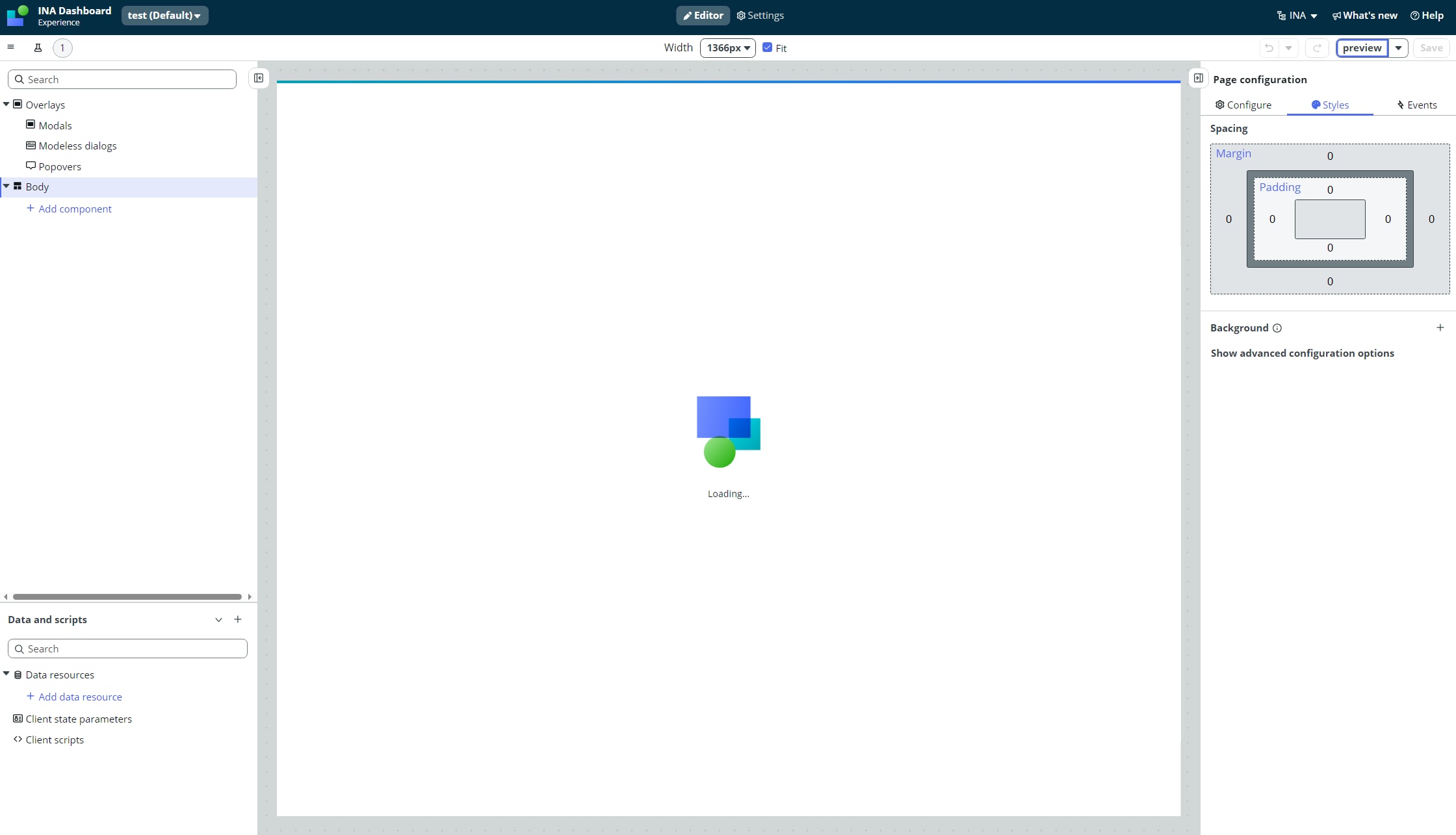Select the test/flask icon near top-left
Image resolution: width=1456 pixels, height=835 pixels.
click(38, 47)
